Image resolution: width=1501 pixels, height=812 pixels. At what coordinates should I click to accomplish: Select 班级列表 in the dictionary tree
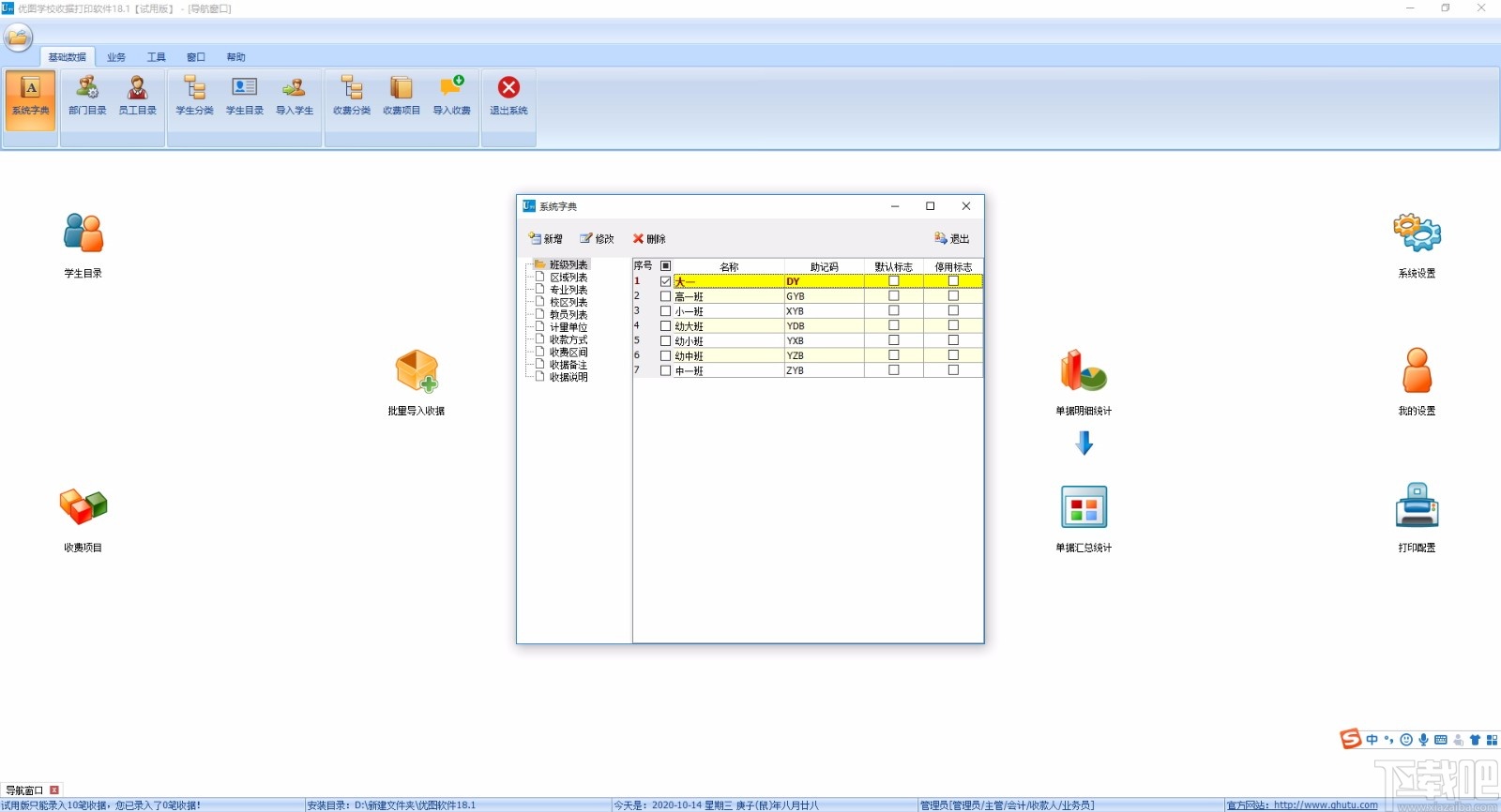(569, 265)
